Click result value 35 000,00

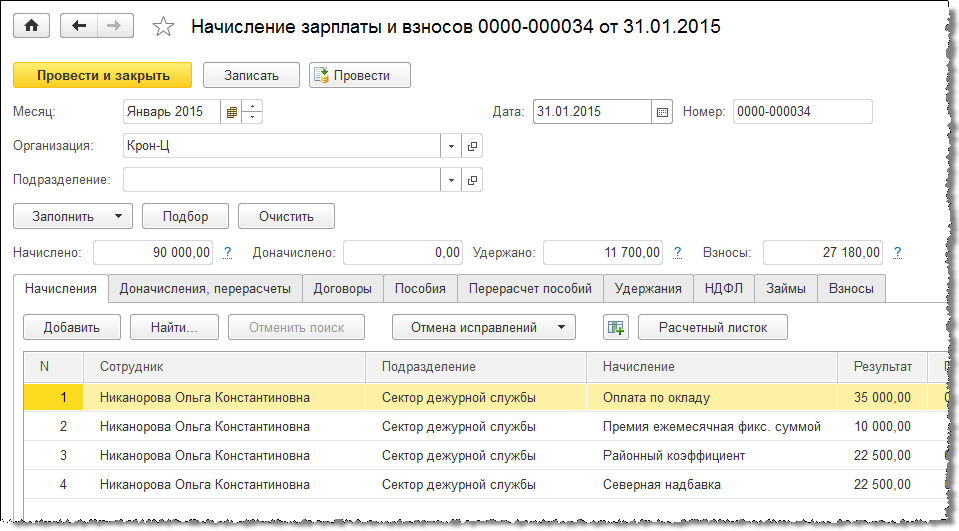(x=883, y=398)
